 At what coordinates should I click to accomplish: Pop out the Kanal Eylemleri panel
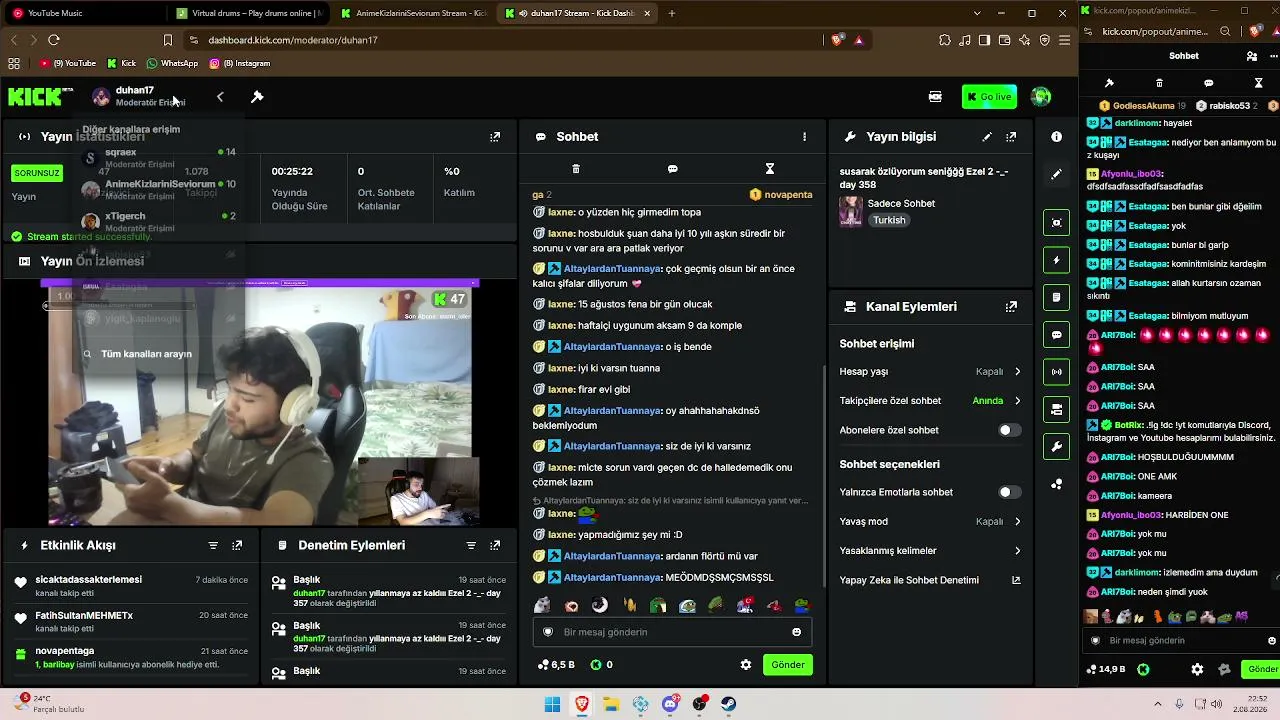1011,307
